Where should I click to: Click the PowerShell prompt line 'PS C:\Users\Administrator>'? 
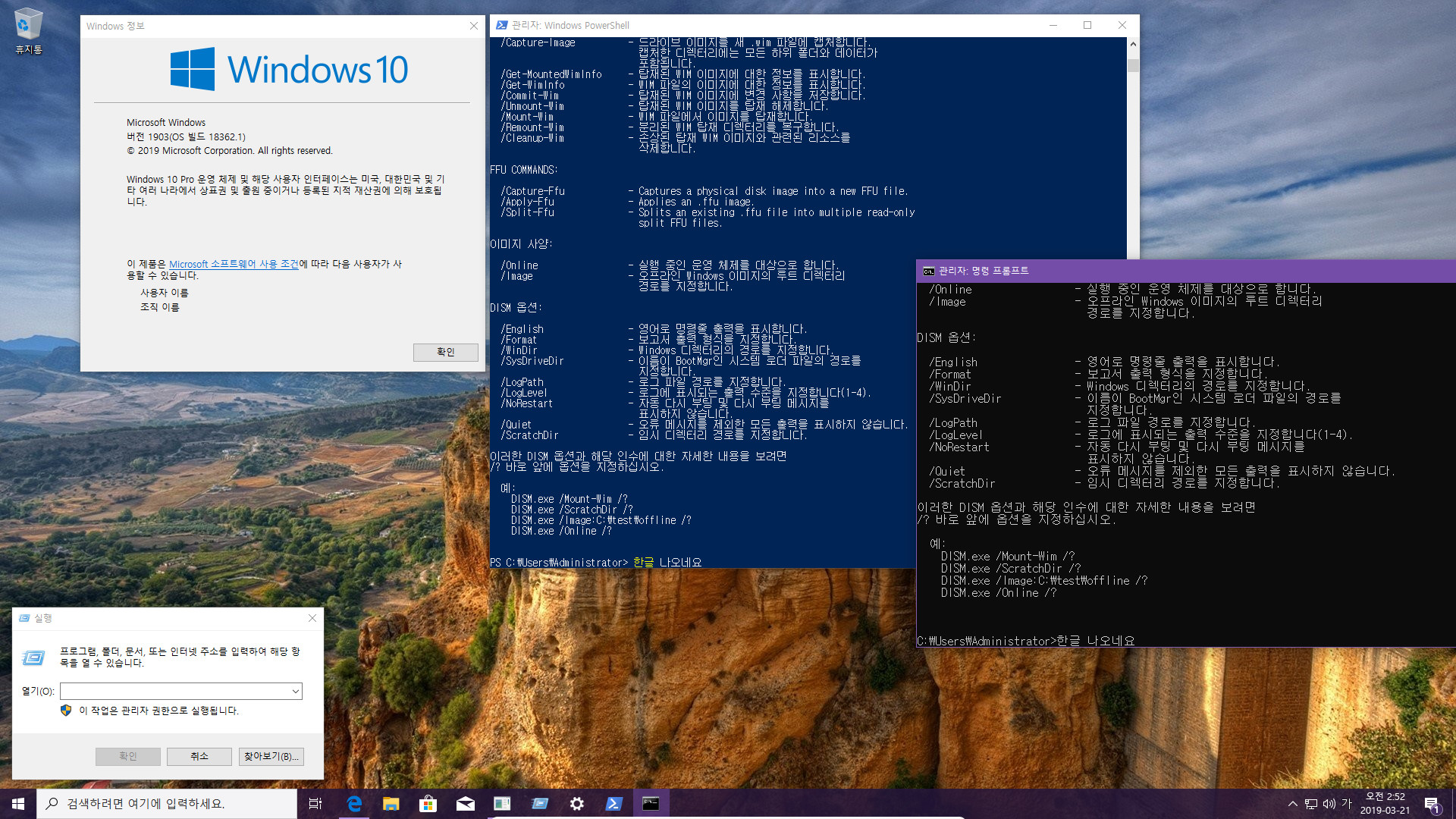coord(559,562)
